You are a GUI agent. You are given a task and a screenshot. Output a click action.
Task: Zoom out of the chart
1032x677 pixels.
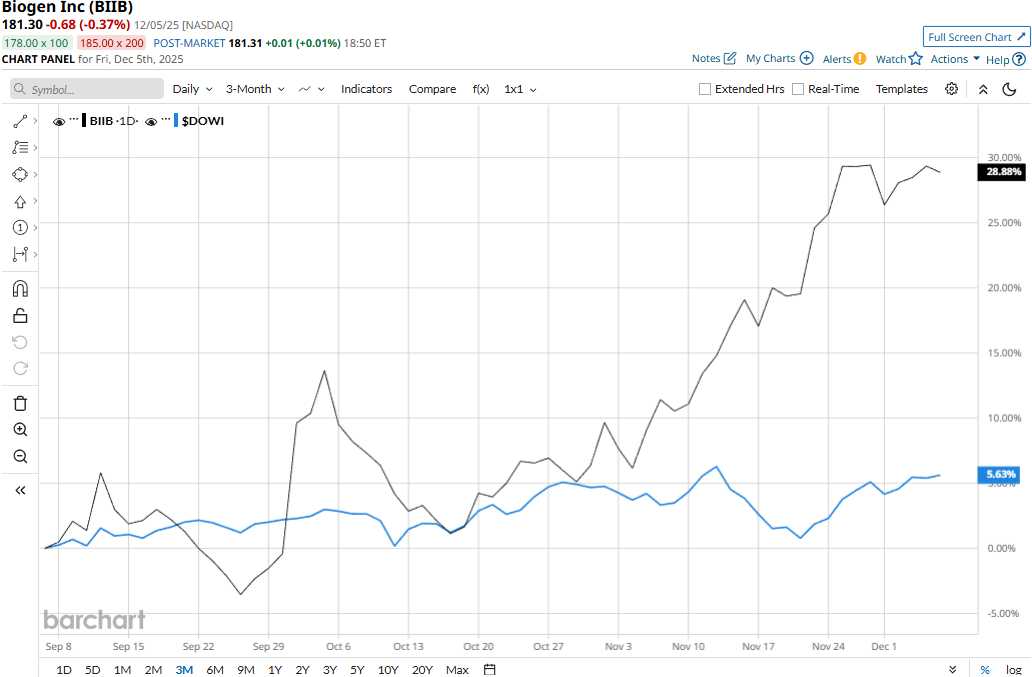[x=20, y=456]
